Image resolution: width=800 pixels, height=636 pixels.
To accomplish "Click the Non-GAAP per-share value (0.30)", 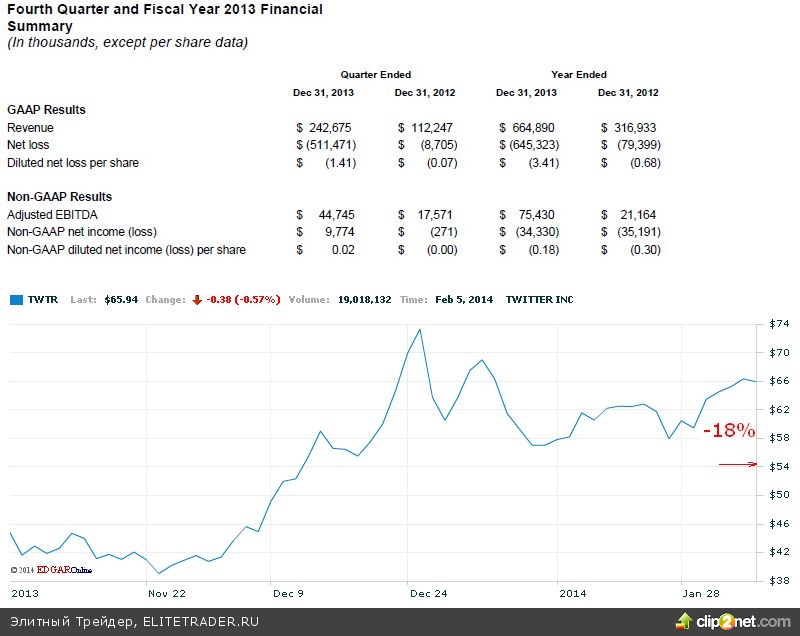I will 645,250.
